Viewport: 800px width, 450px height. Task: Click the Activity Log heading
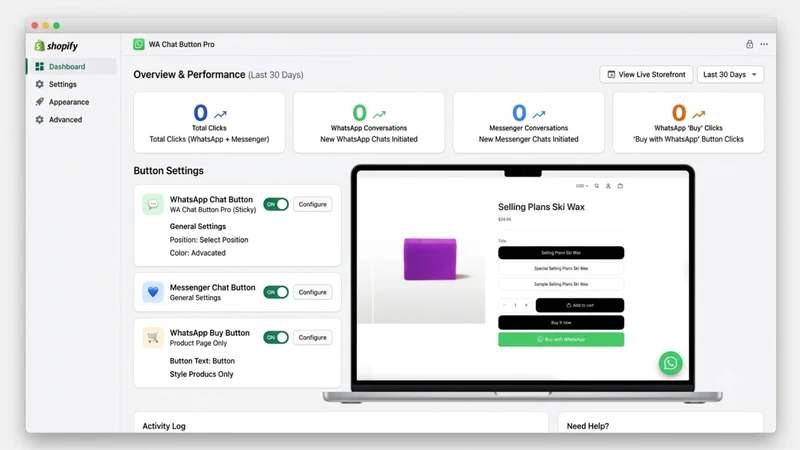pyautogui.click(x=164, y=426)
